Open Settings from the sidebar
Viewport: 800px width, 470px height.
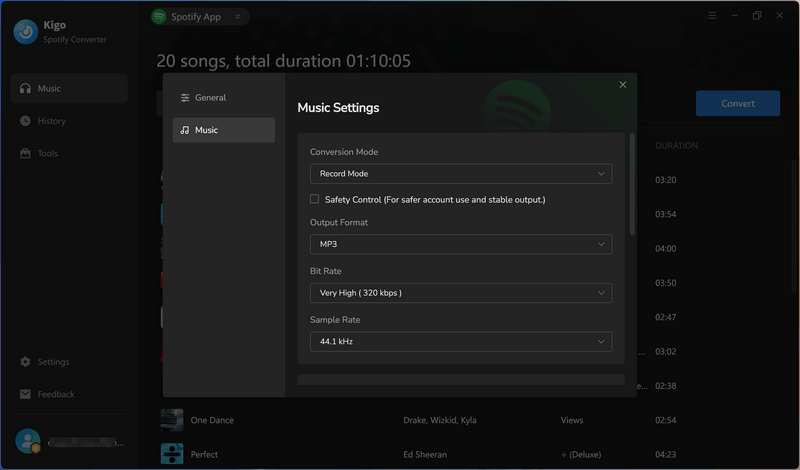coord(69,362)
